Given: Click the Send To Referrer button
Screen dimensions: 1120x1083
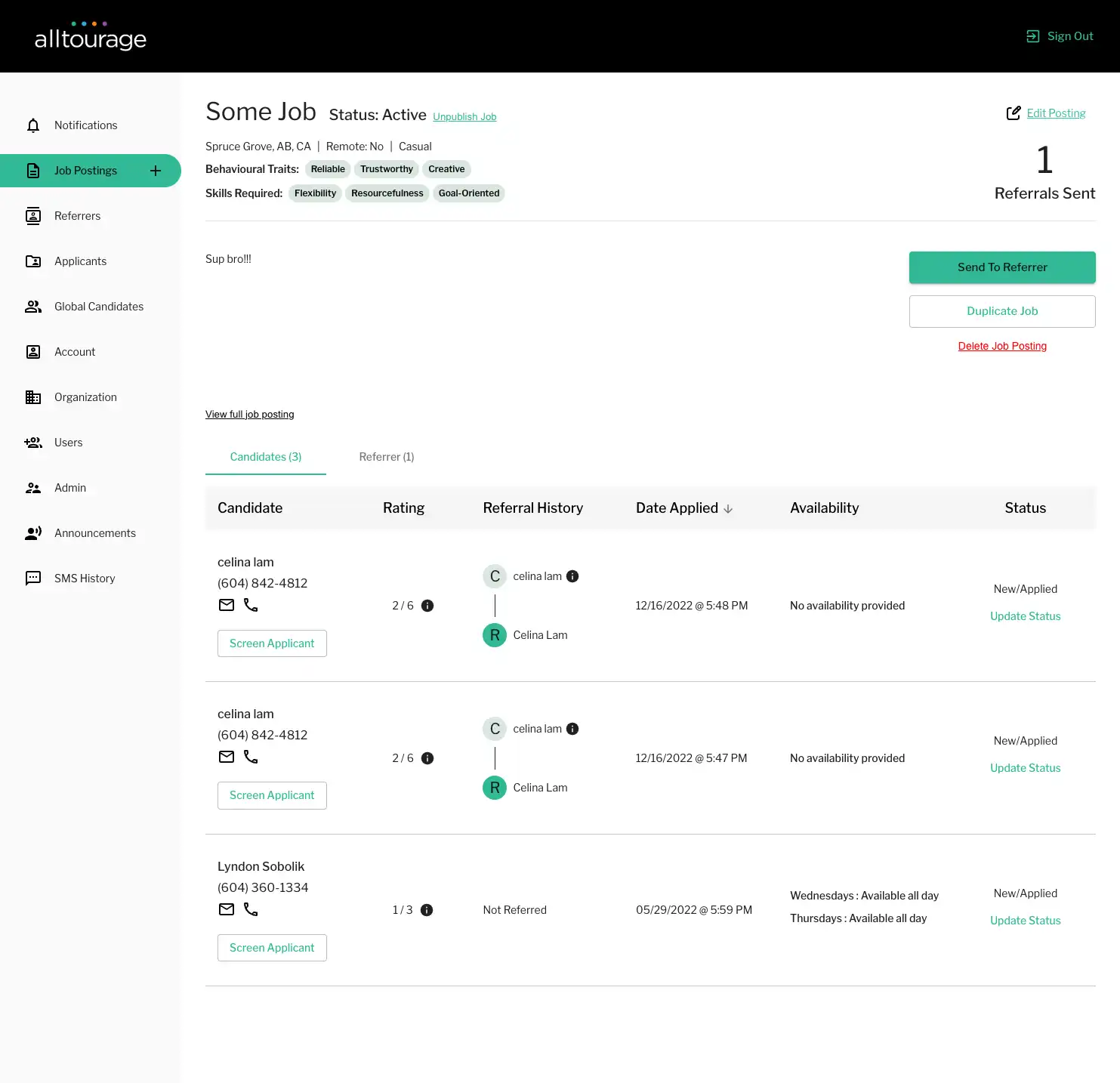Looking at the screenshot, I should 1002,267.
